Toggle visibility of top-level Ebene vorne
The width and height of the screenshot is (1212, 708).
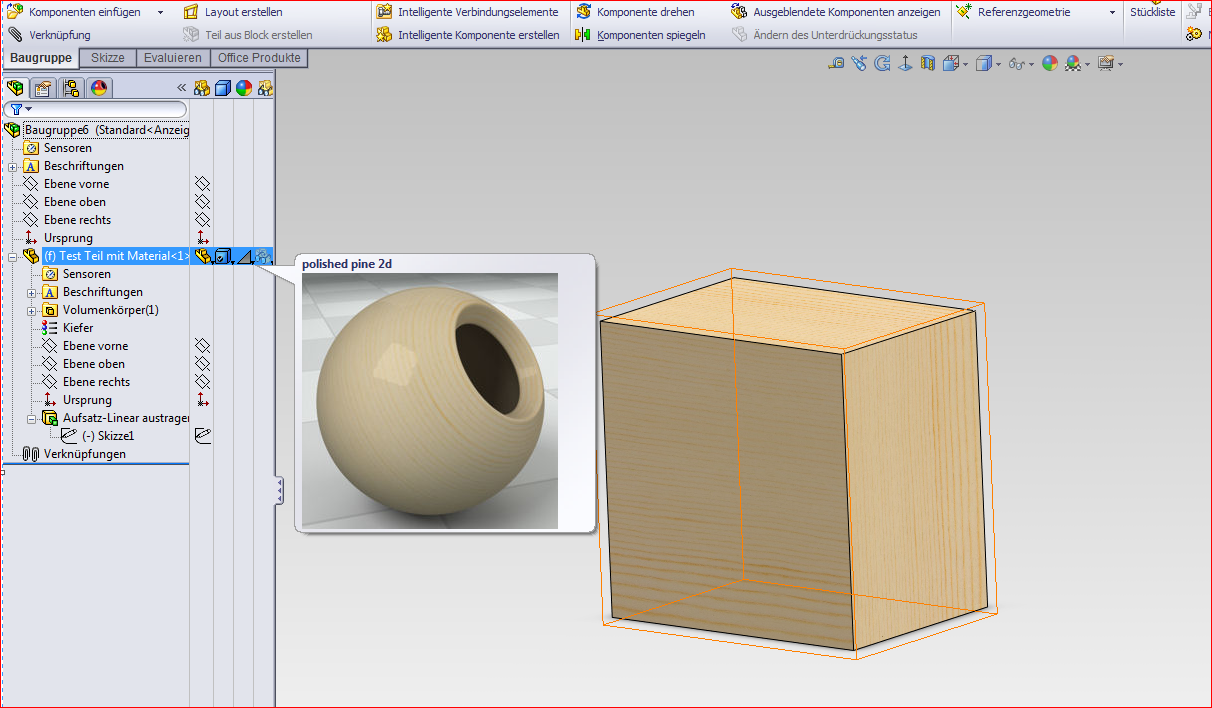tap(202, 184)
